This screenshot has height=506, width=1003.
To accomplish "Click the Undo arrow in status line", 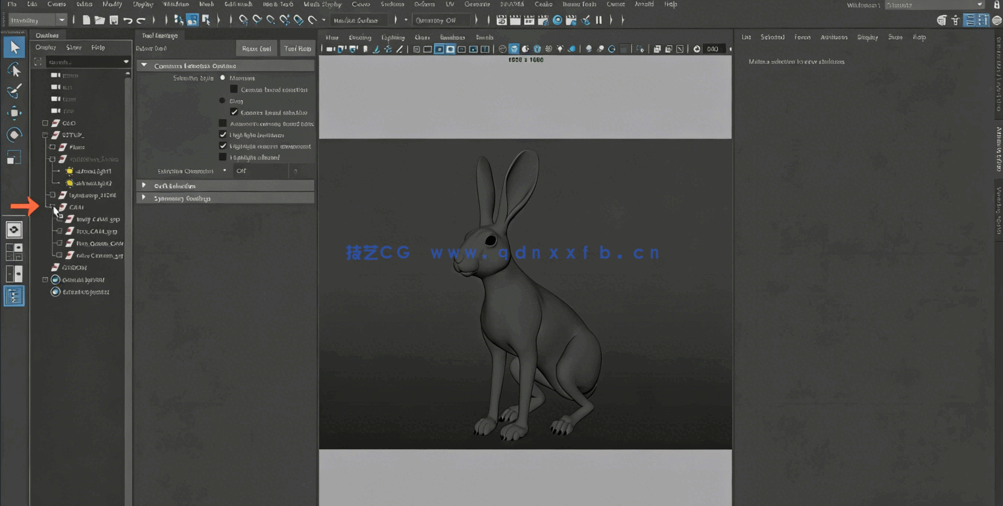I will (128, 20).
